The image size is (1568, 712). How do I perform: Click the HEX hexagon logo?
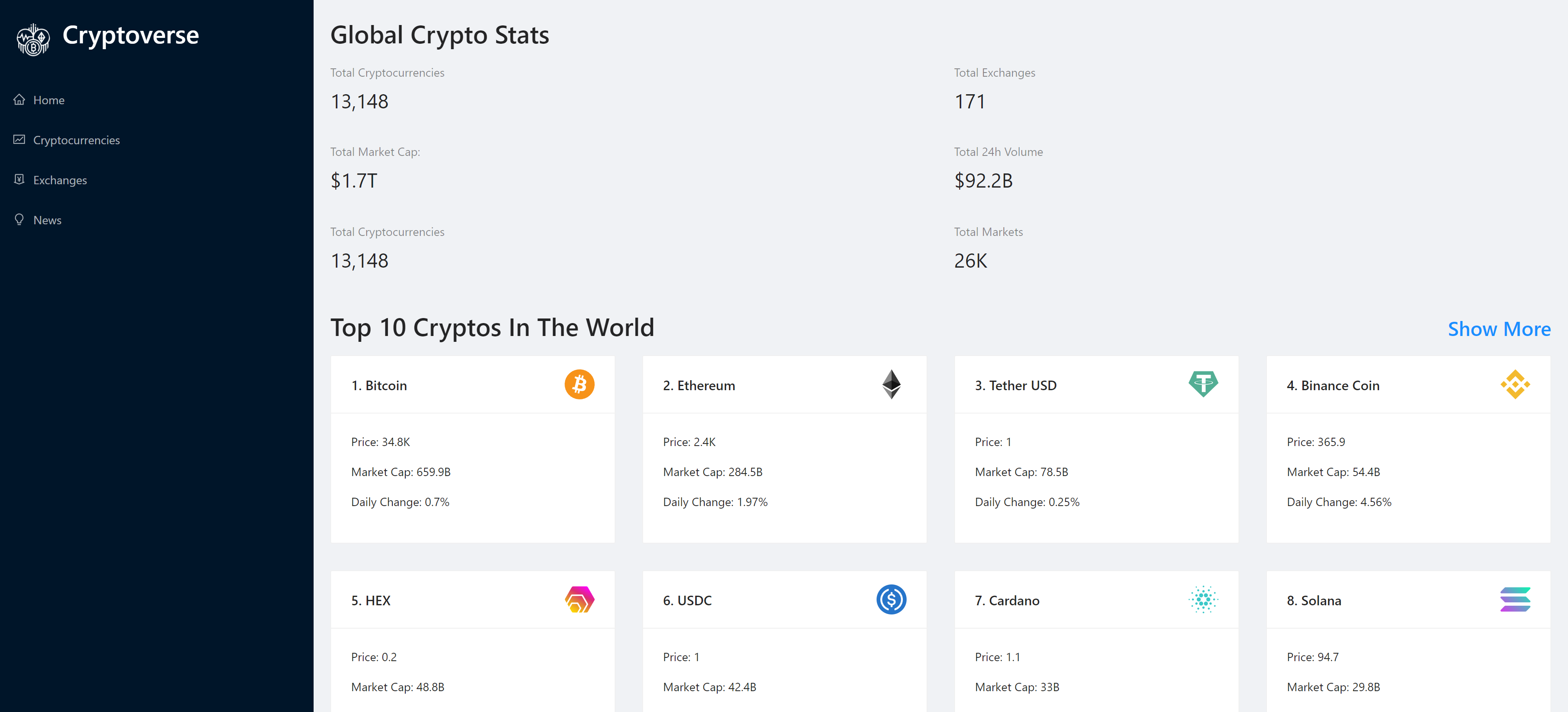point(580,599)
